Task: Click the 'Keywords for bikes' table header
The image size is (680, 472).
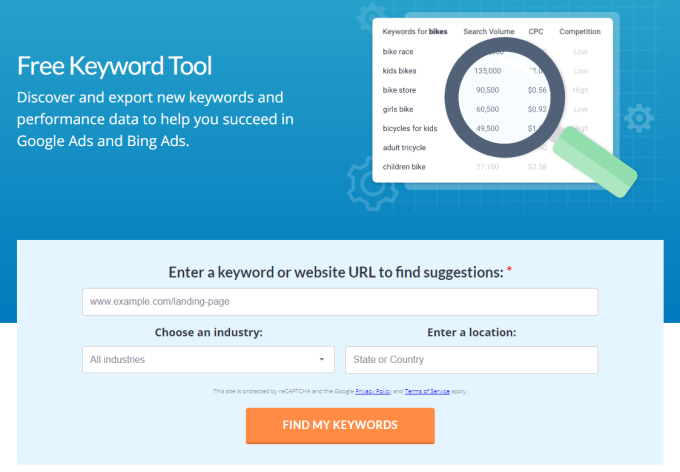Action: (x=415, y=31)
